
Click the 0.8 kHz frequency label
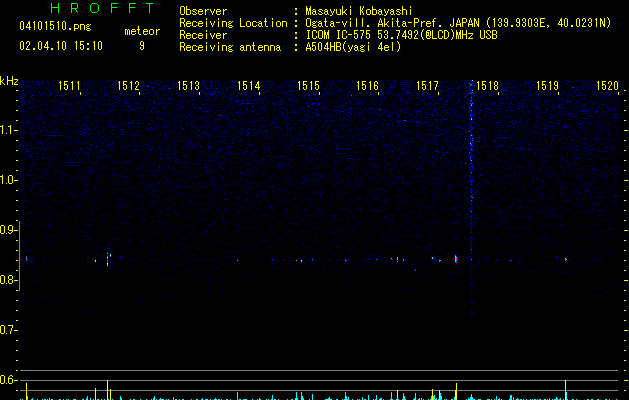(8, 280)
